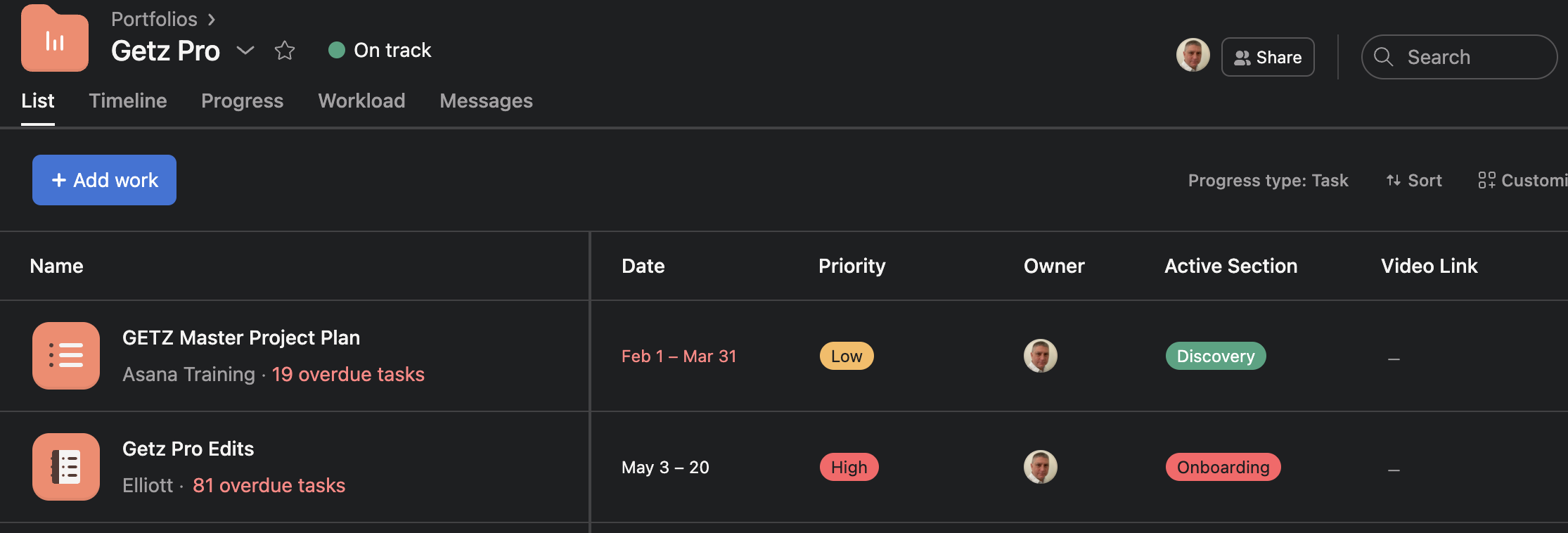Viewport: 1568px width, 533px height.
Task: Open the GETZ Master Project Plan project icon
Action: coord(65,356)
